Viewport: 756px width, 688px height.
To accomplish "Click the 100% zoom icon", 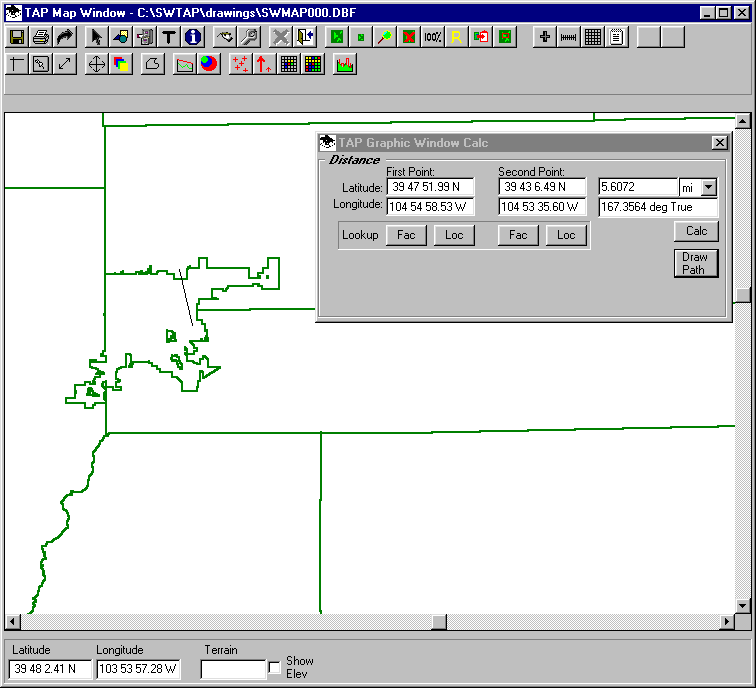I will (432, 37).
